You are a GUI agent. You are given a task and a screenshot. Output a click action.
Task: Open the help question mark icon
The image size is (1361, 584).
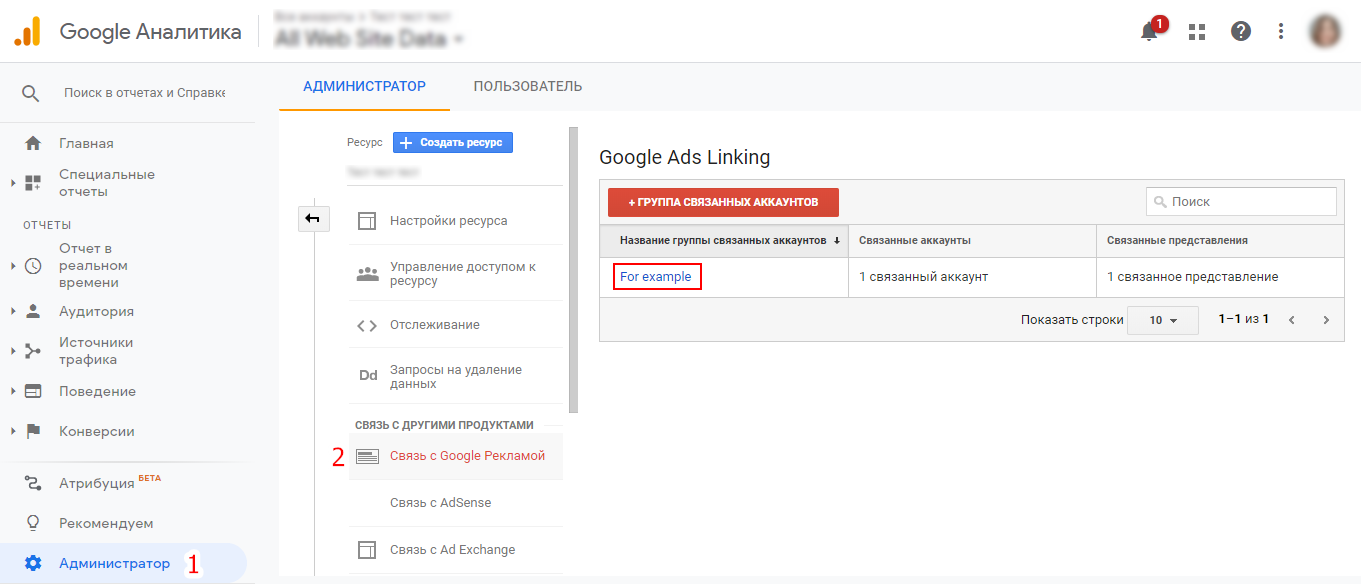click(x=1241, y=31)
